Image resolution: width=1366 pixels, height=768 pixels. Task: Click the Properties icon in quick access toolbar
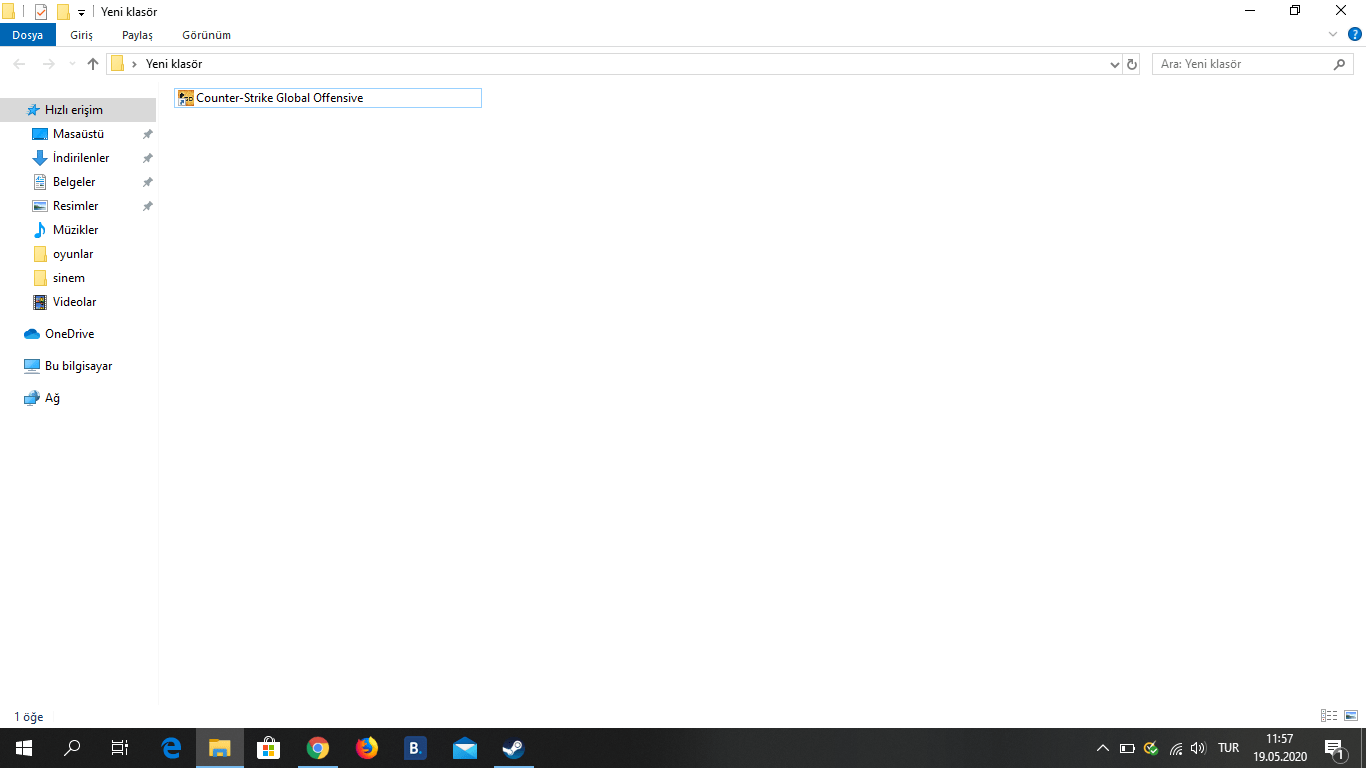point(41,12)
